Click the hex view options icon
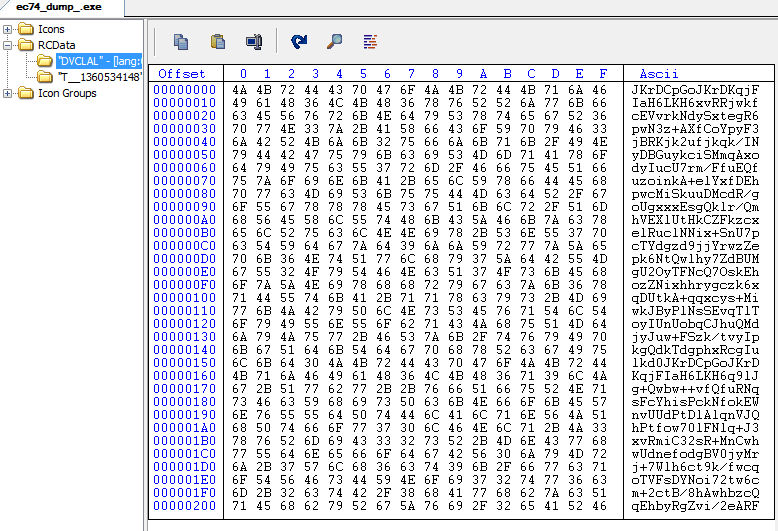This screenshot has width=778, height=531. pos(370,41)
